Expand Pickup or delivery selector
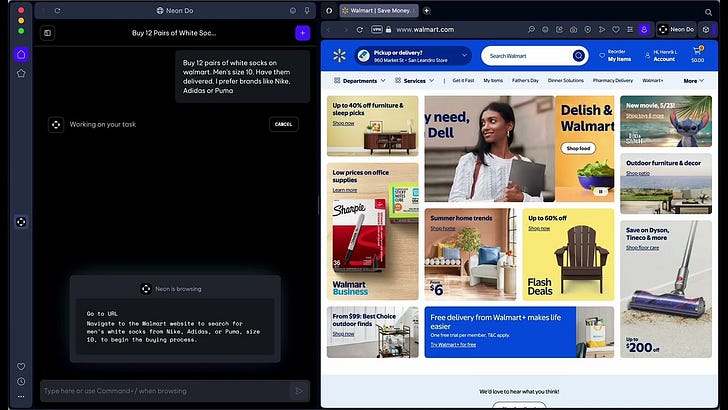728x410 pixels. tap(413, 56)
